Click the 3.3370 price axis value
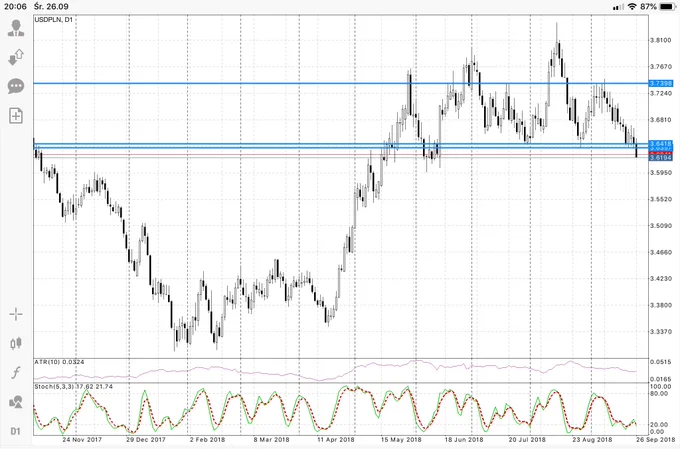Viewport: 680px width, 449px height. 660,332
